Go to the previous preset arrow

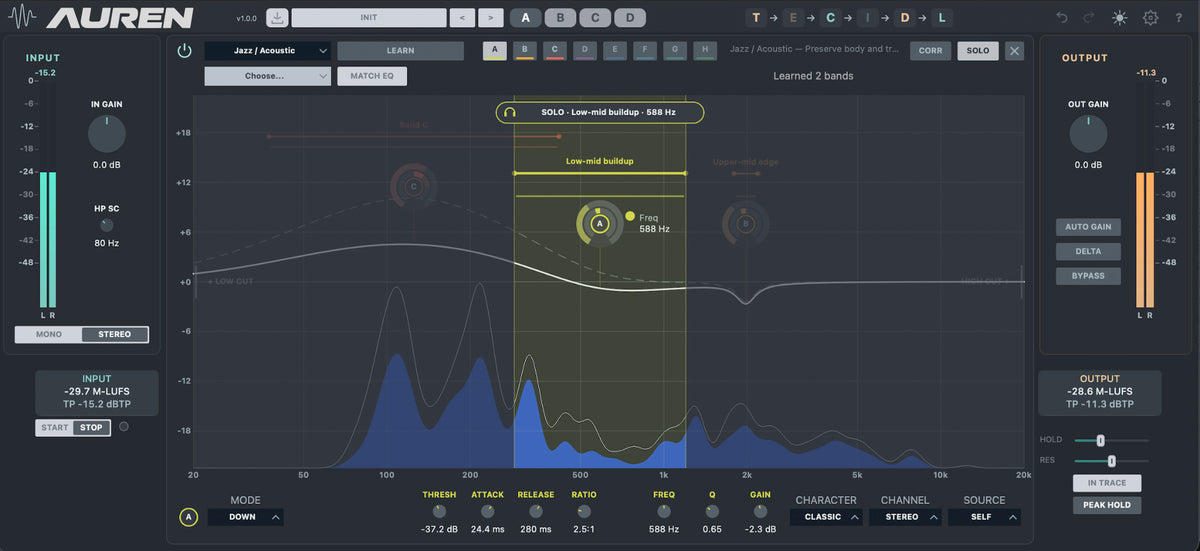click(461, 18)
